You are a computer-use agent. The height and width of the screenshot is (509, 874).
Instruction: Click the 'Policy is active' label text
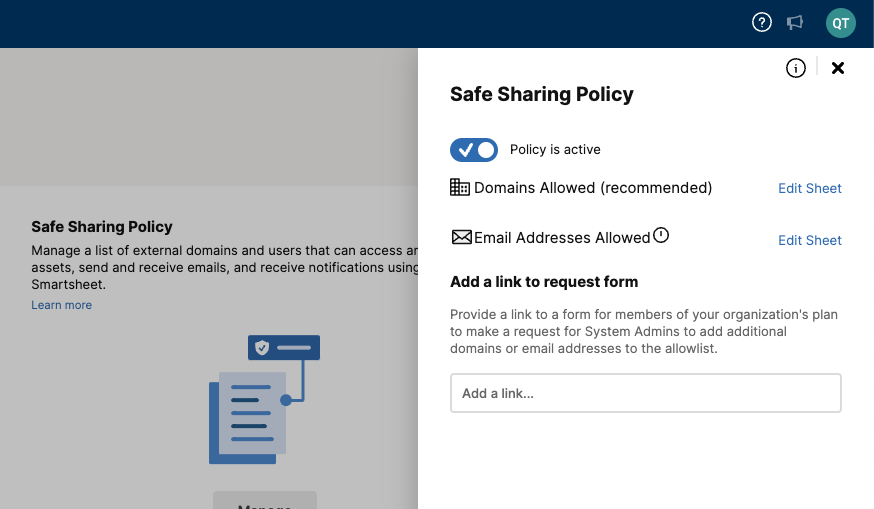(x=555, y=150)
